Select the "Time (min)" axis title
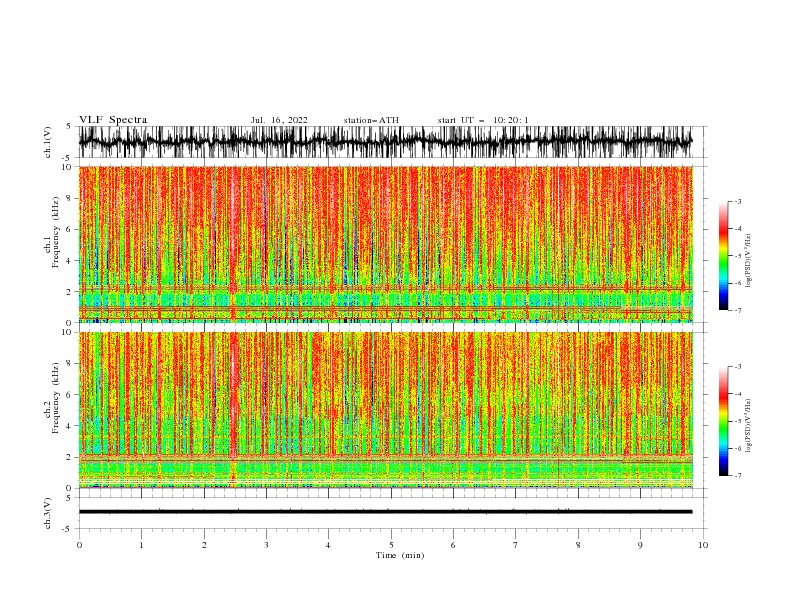The image size is (792, 612). (x=400, y=555)
